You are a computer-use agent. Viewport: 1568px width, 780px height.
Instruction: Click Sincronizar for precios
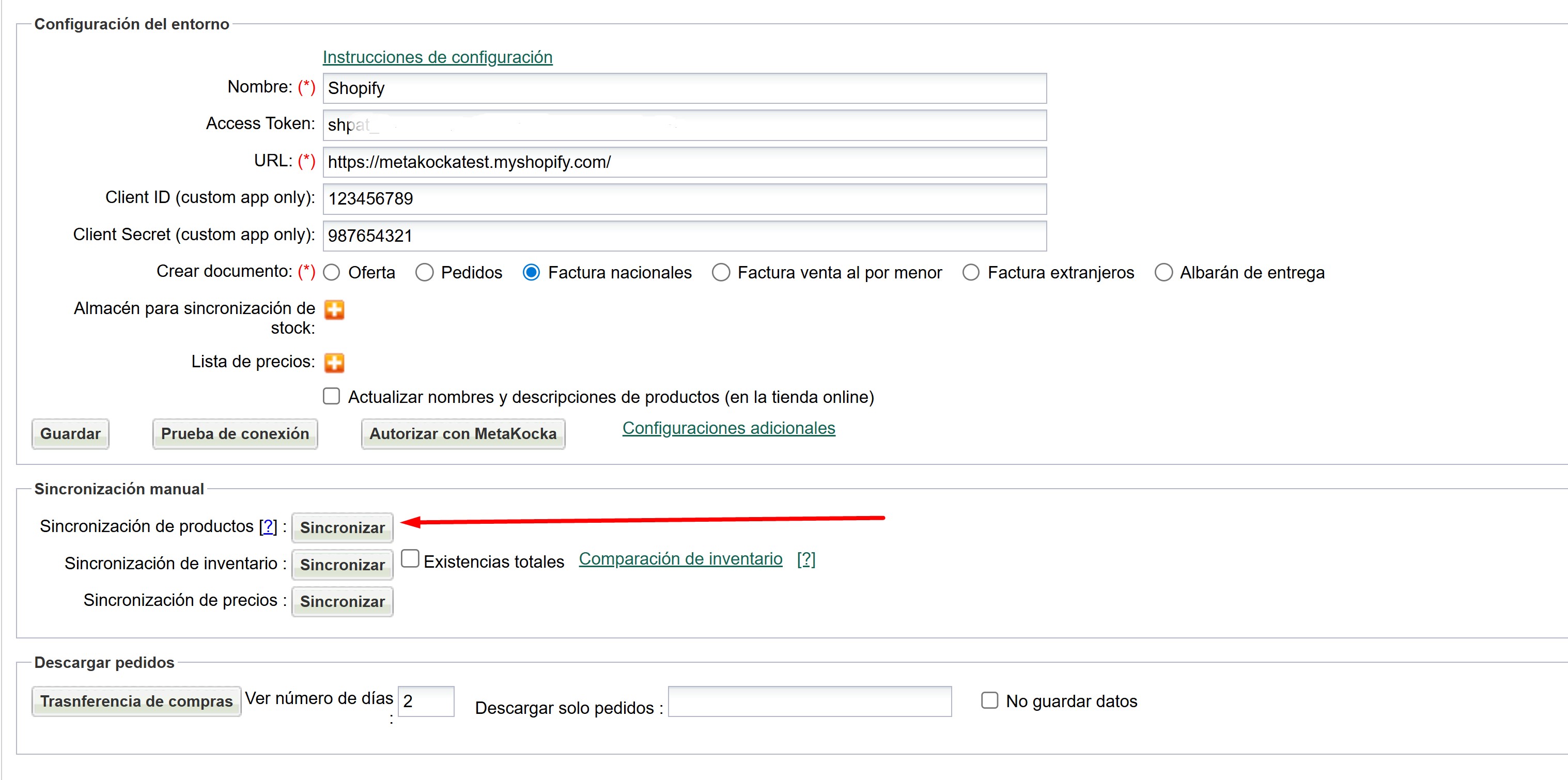click(342, 602)
